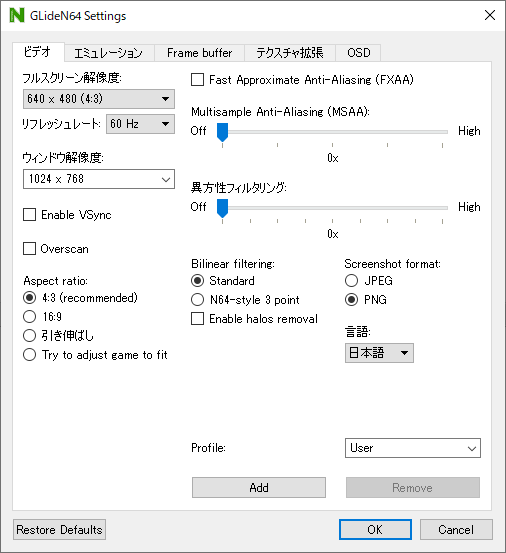
Task: Click the High label of MSAA slider
Action: click(469, 131)
